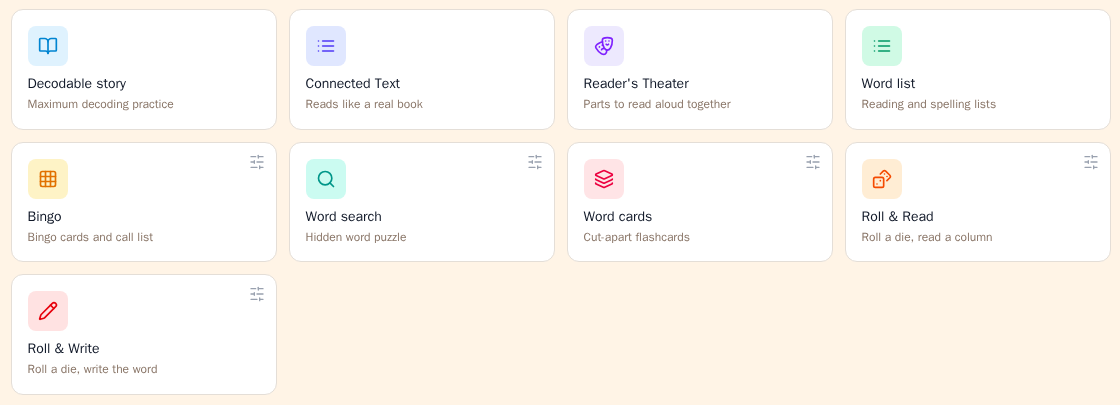Click the orange grid Bingo icon
This screenshot has width=1120, height=405.
(x=48, y=179)
